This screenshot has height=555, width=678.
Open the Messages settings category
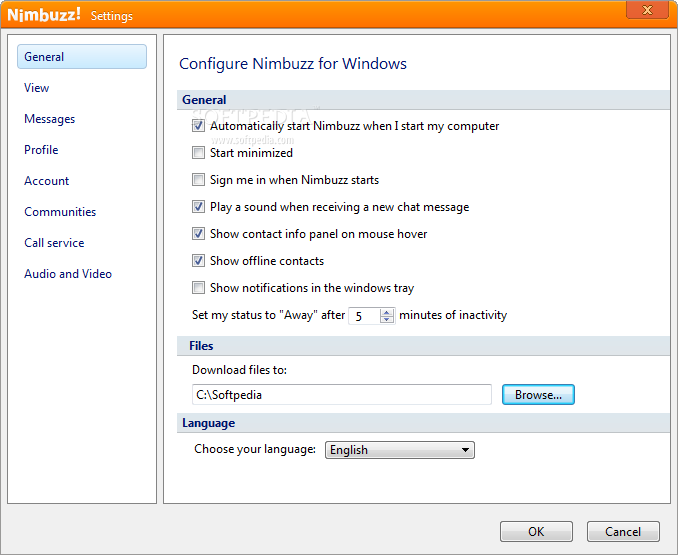click(49, 119)
